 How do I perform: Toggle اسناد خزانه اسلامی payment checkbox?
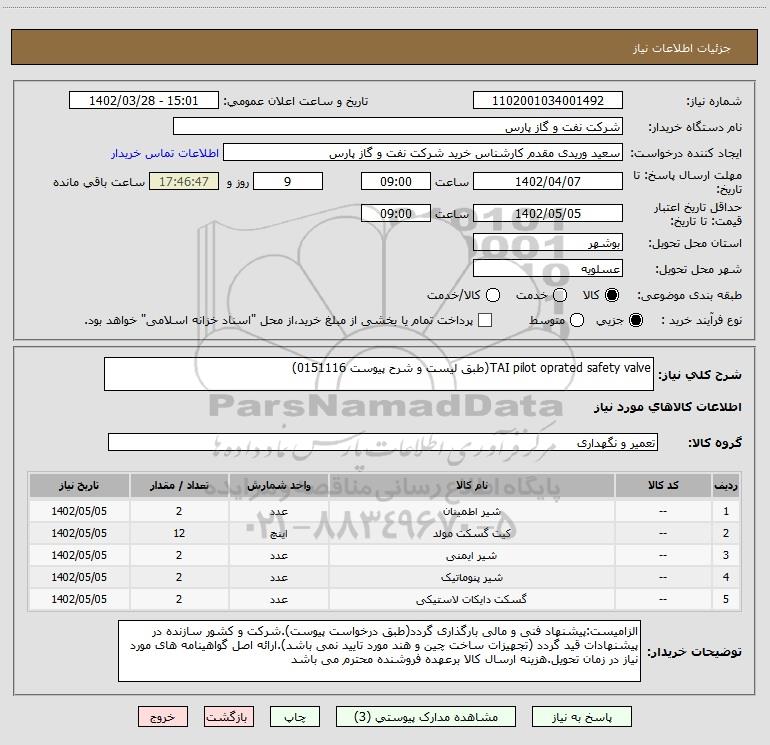click(485, 320)
